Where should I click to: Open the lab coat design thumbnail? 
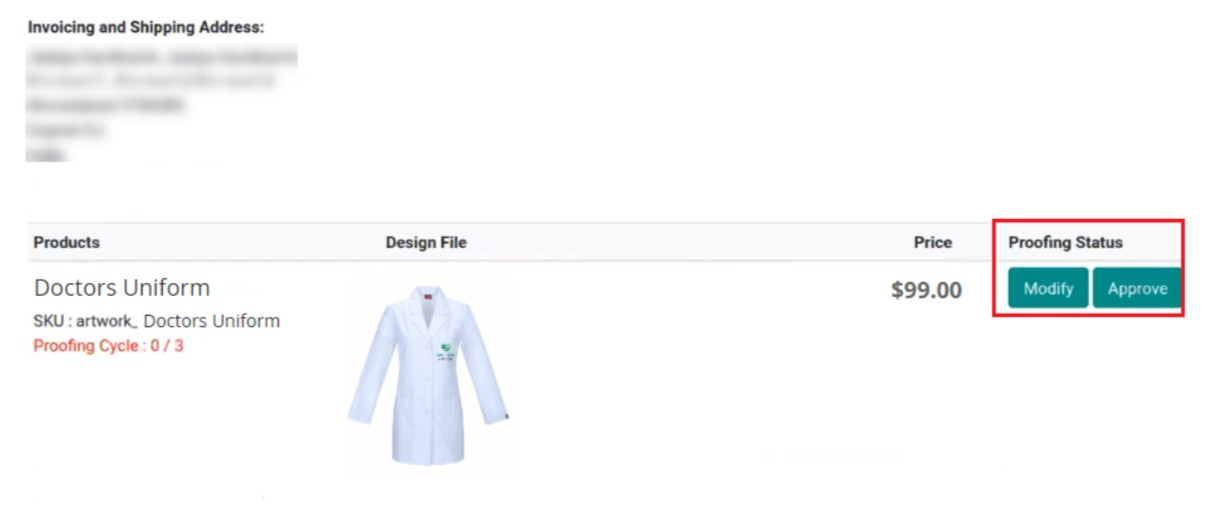(x=430, y=375)
